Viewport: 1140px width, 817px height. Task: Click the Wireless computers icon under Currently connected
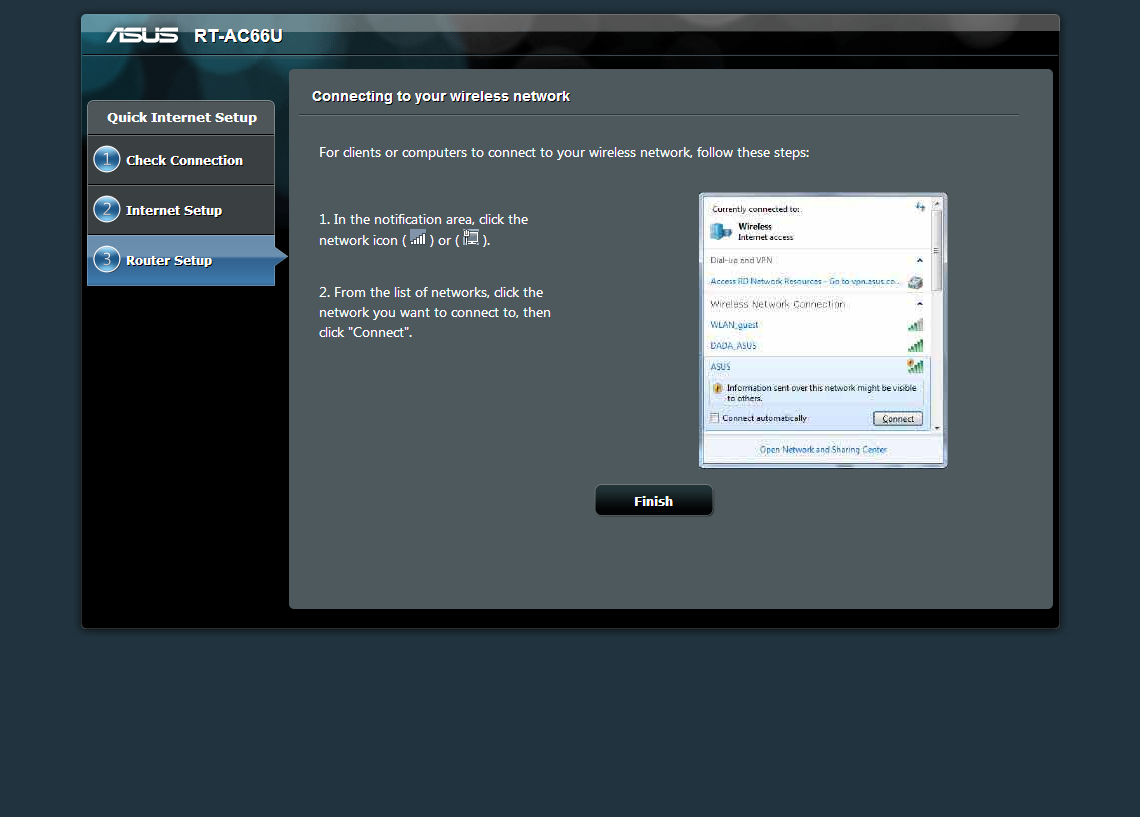(720, 231)
